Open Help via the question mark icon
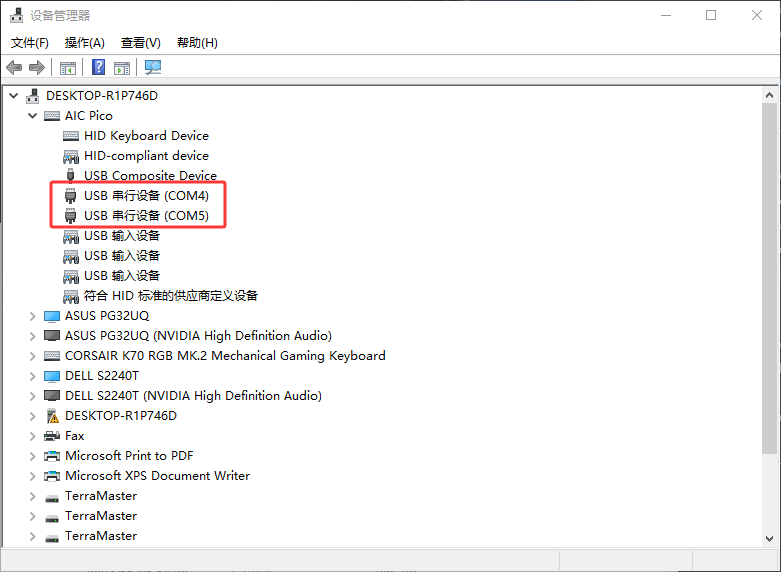The width and height of the screenshot is (781, 572). coord(99,67)
